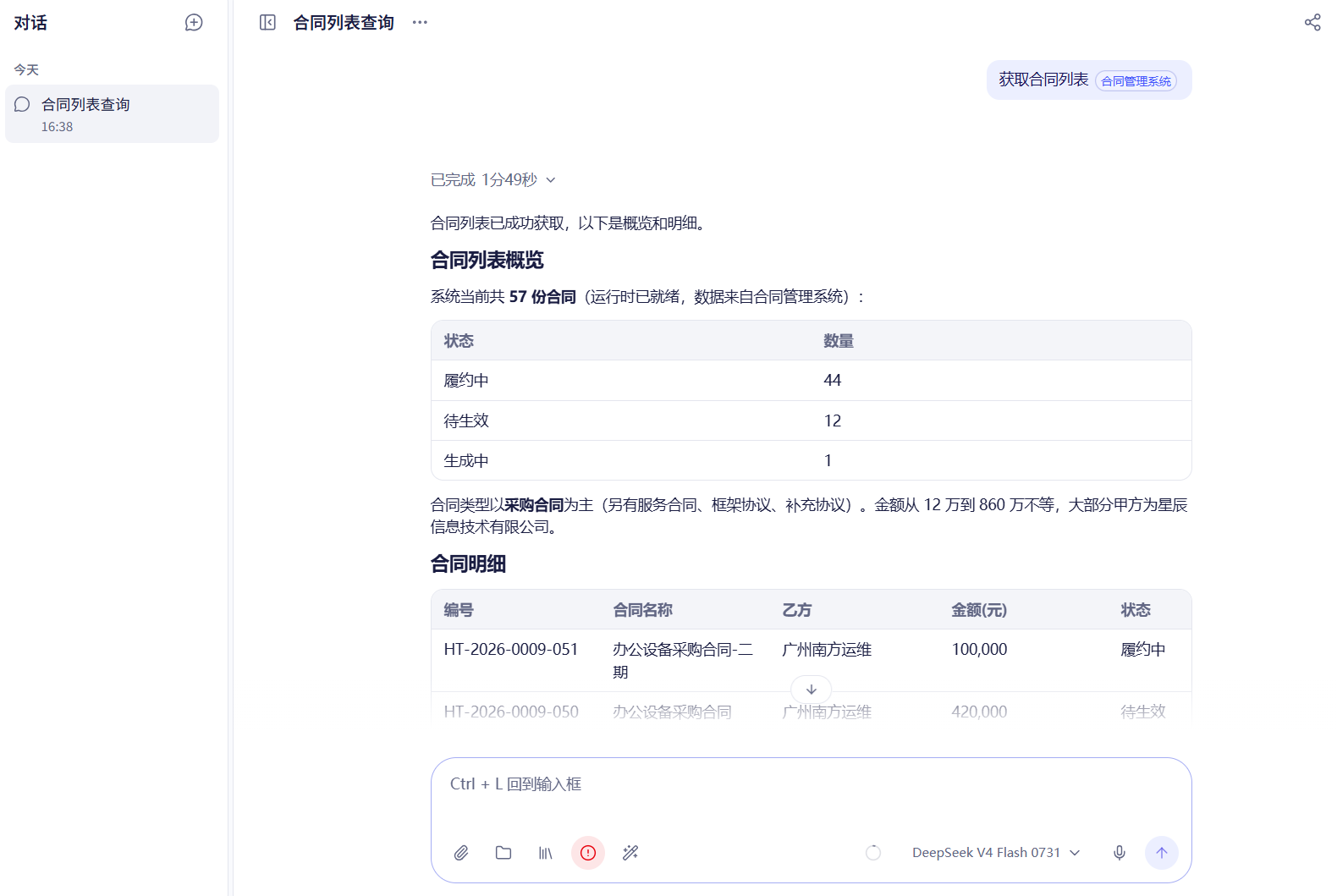
Task: Click the 办公设备采购合同-二期 name cell
Action: 683,661
